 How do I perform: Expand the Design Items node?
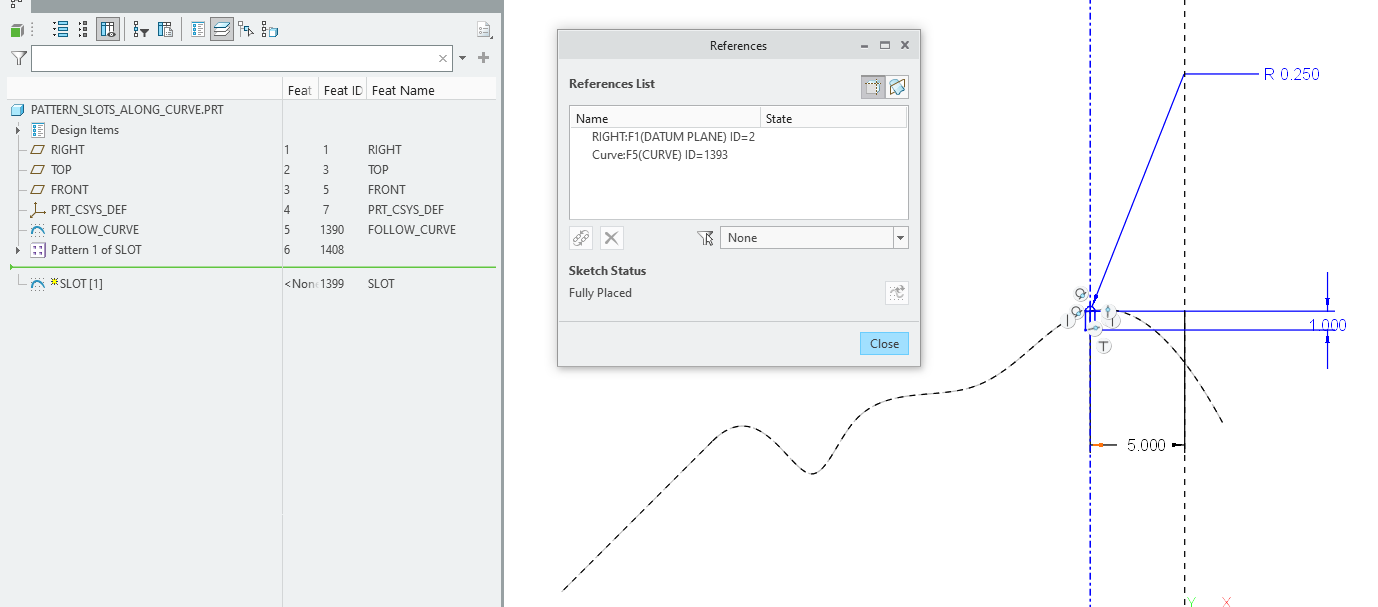(x=18, y=129)
